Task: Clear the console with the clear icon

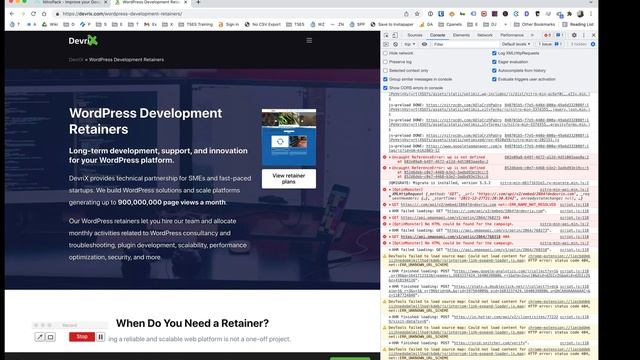Action: pyautogui.click(x=396, y=44)
